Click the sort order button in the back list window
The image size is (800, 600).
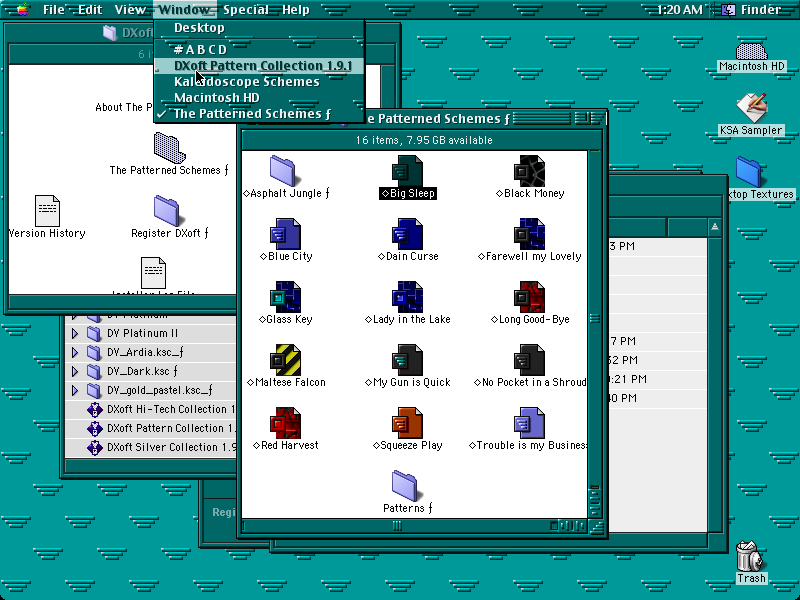pos(715,227)
